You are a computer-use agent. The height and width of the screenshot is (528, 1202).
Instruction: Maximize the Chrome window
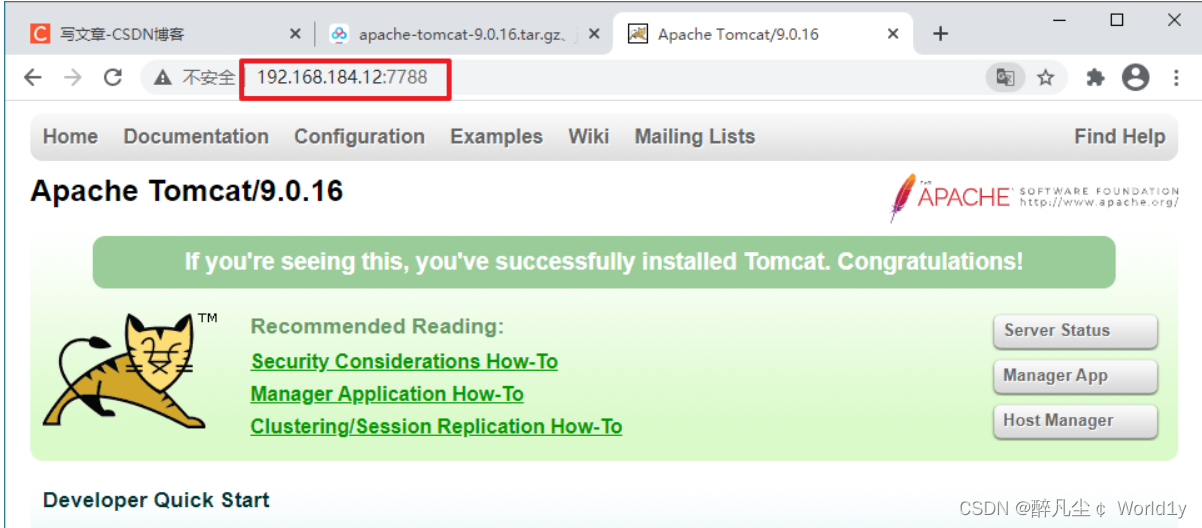(1117, 20)
